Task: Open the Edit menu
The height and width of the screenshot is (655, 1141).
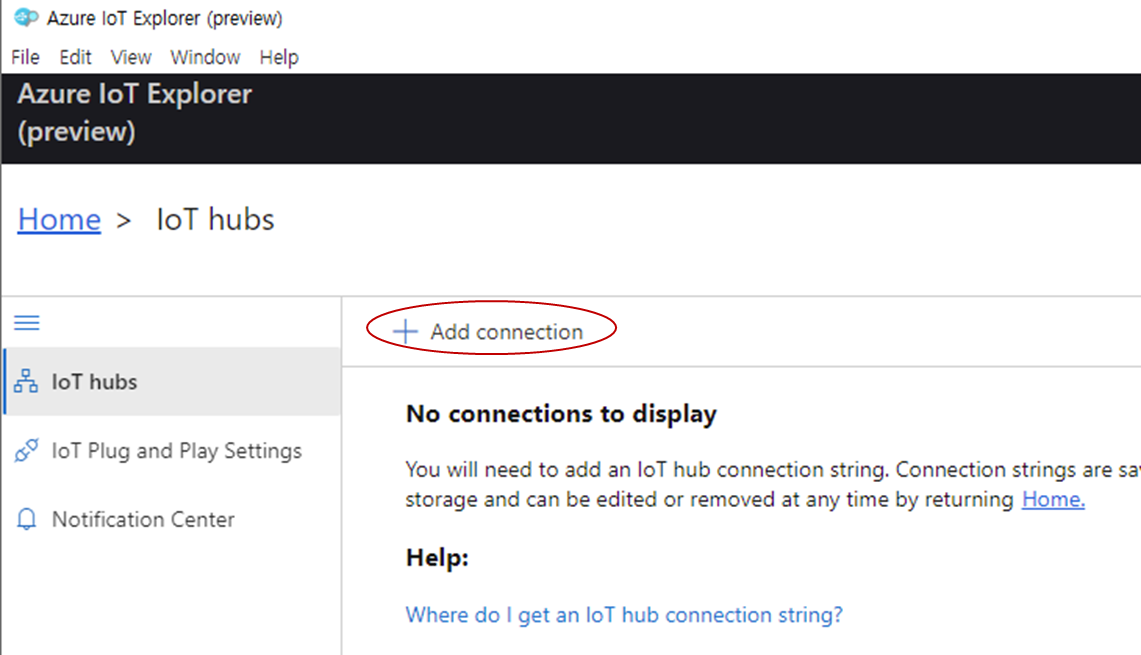Action: [x=75, y=57]
